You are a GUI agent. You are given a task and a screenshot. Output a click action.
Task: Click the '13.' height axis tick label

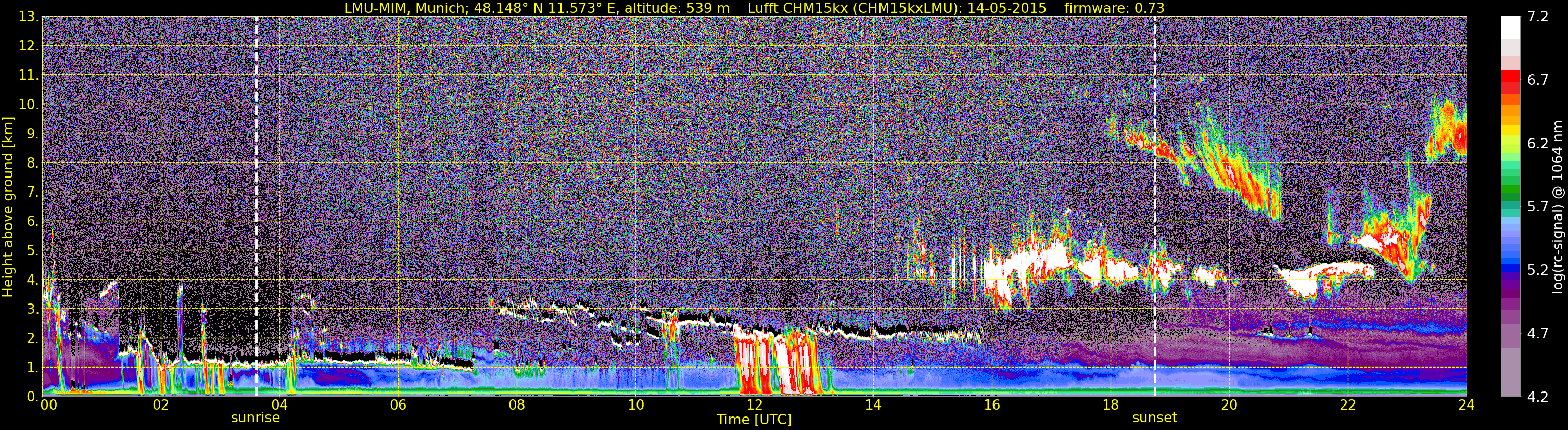pos(29,17)
